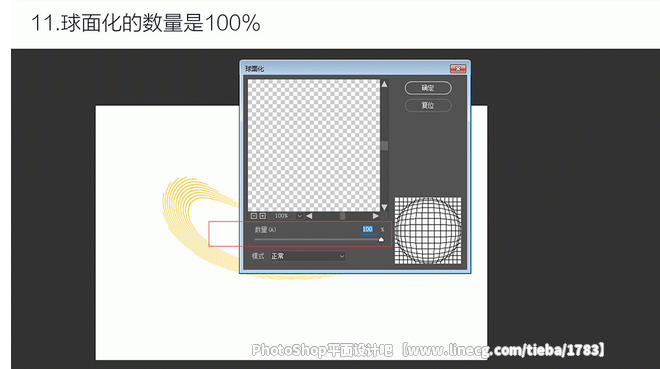Screen dimensions: 660x369
Task: Click the amount slider handle
Action: [x=381, y=240]
